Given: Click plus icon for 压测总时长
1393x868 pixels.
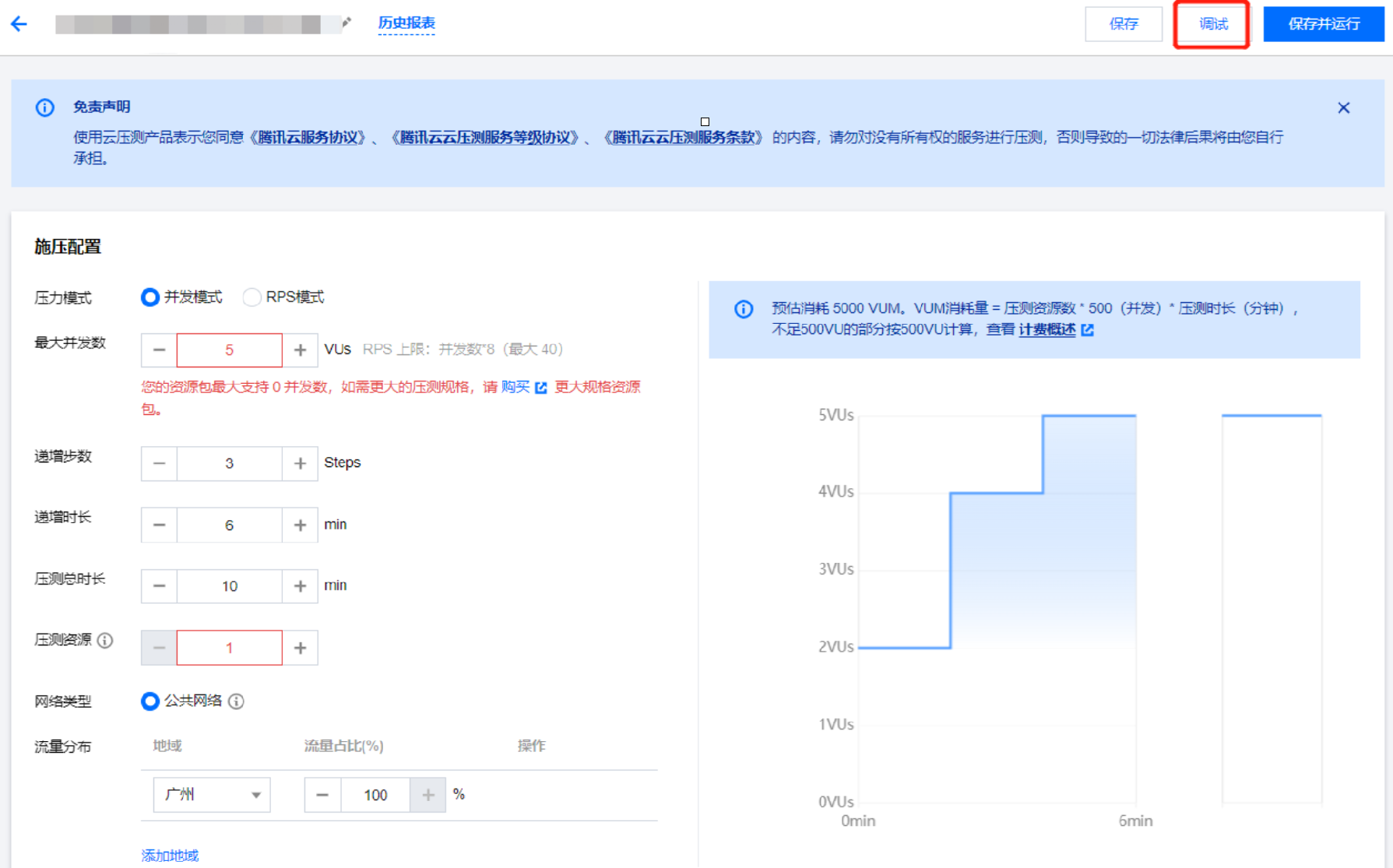Looking at the screenshot, I should [300, 586].
